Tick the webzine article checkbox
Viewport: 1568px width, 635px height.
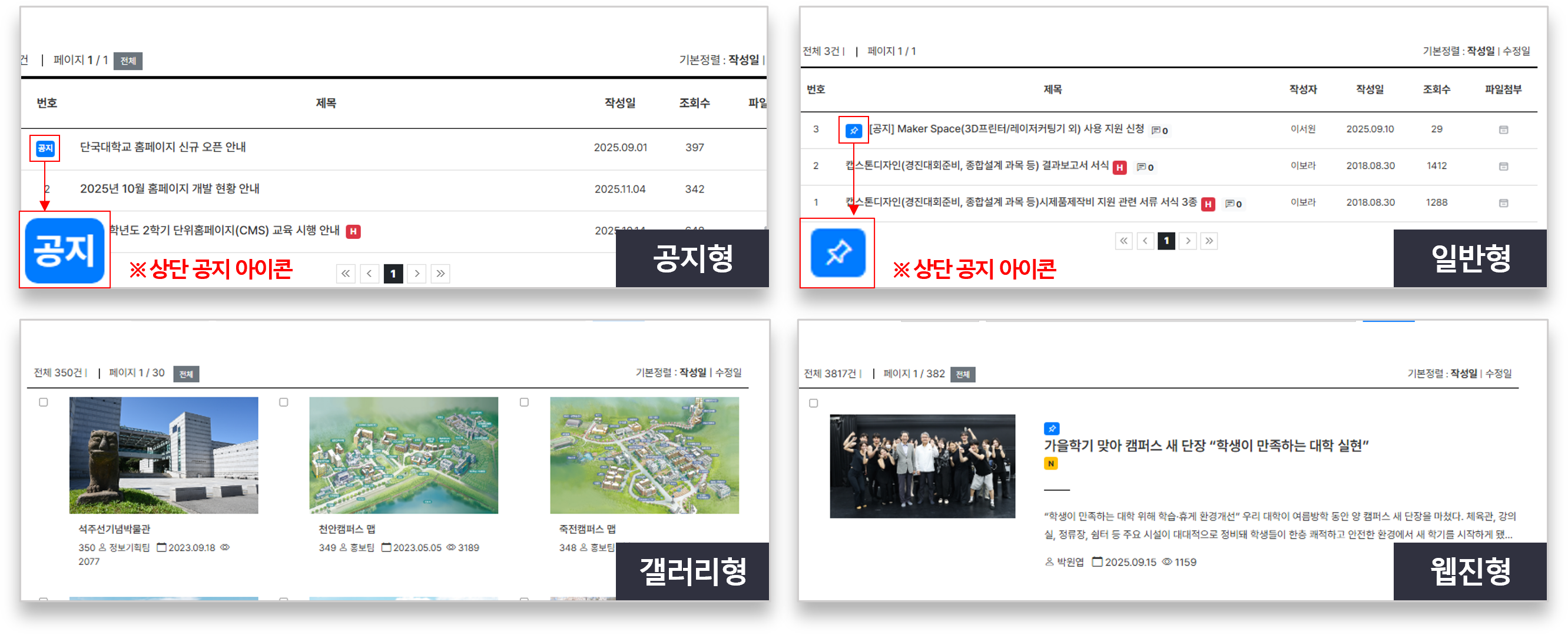(813, 403)
